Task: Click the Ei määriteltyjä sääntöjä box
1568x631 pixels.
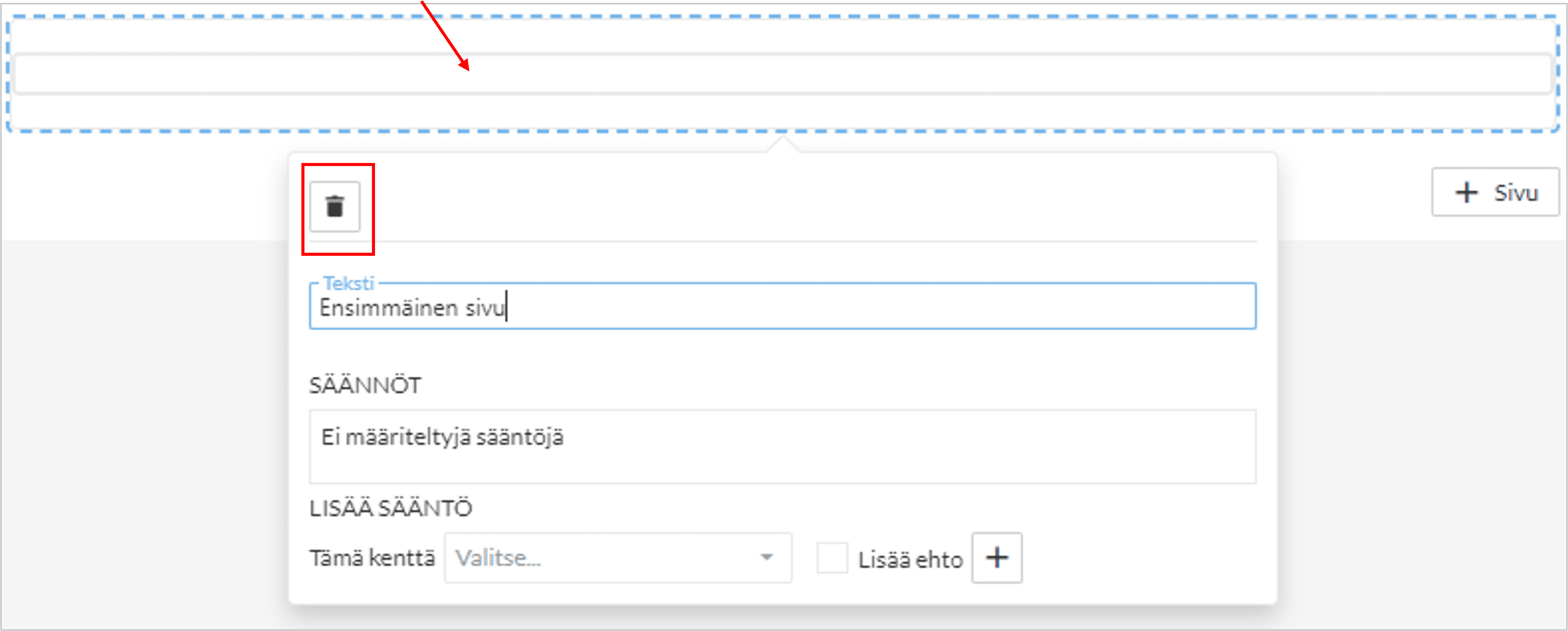Action: (781, 446)
